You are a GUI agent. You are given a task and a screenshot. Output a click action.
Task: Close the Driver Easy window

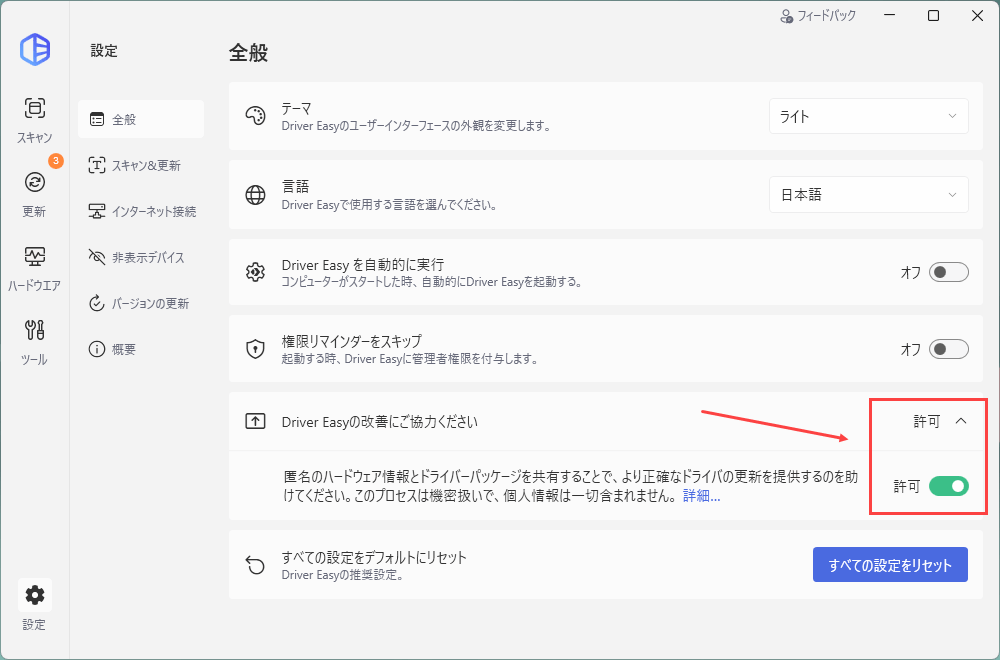point(977,16)
